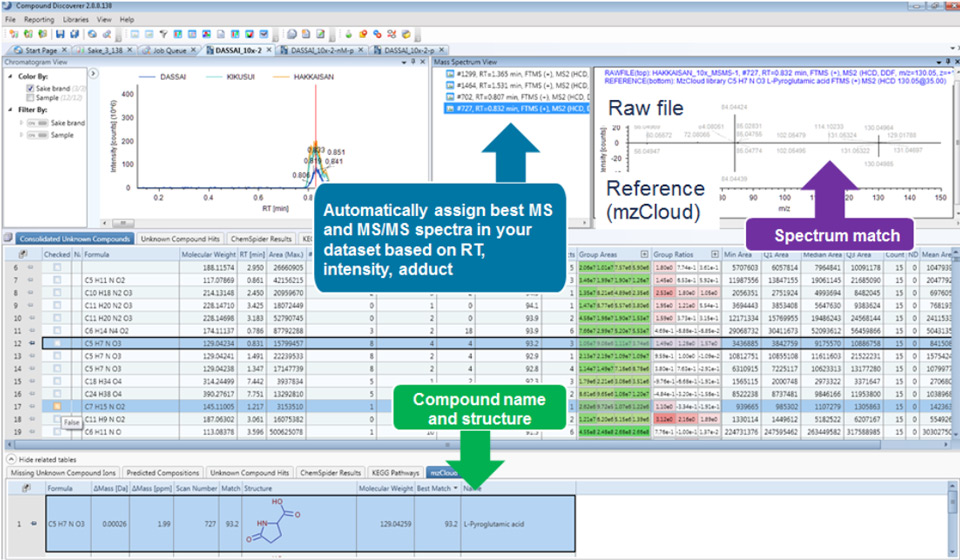960x560 pixels.
Task: Click Hide related tables label
Action: pyautogui.click(x=48, y=459)
